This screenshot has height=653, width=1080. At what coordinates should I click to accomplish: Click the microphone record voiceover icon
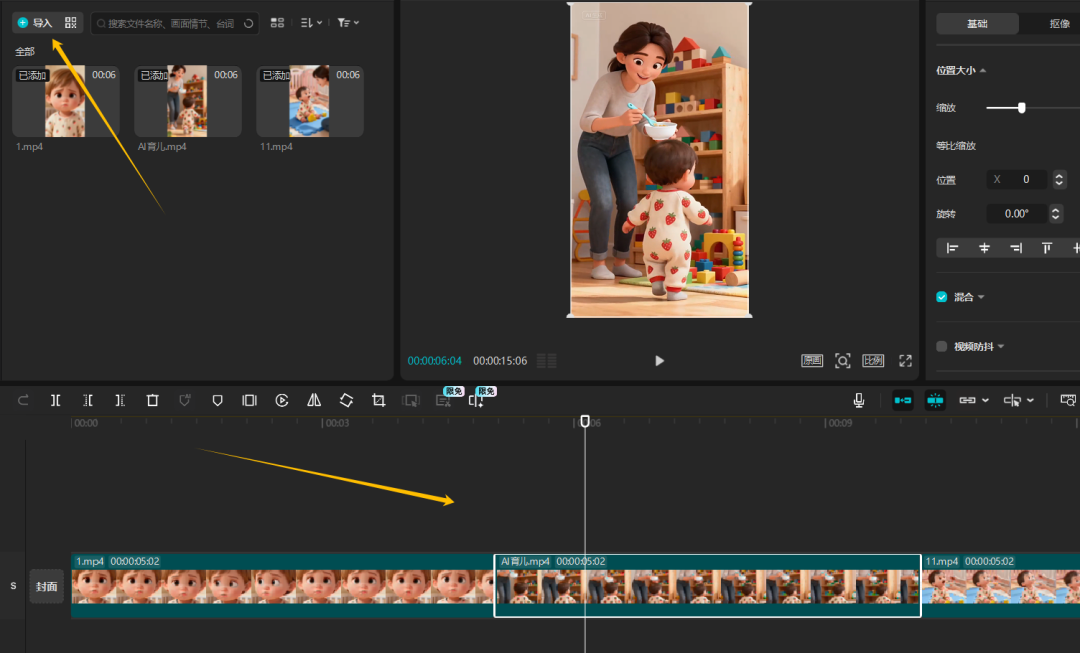(858, 400)
